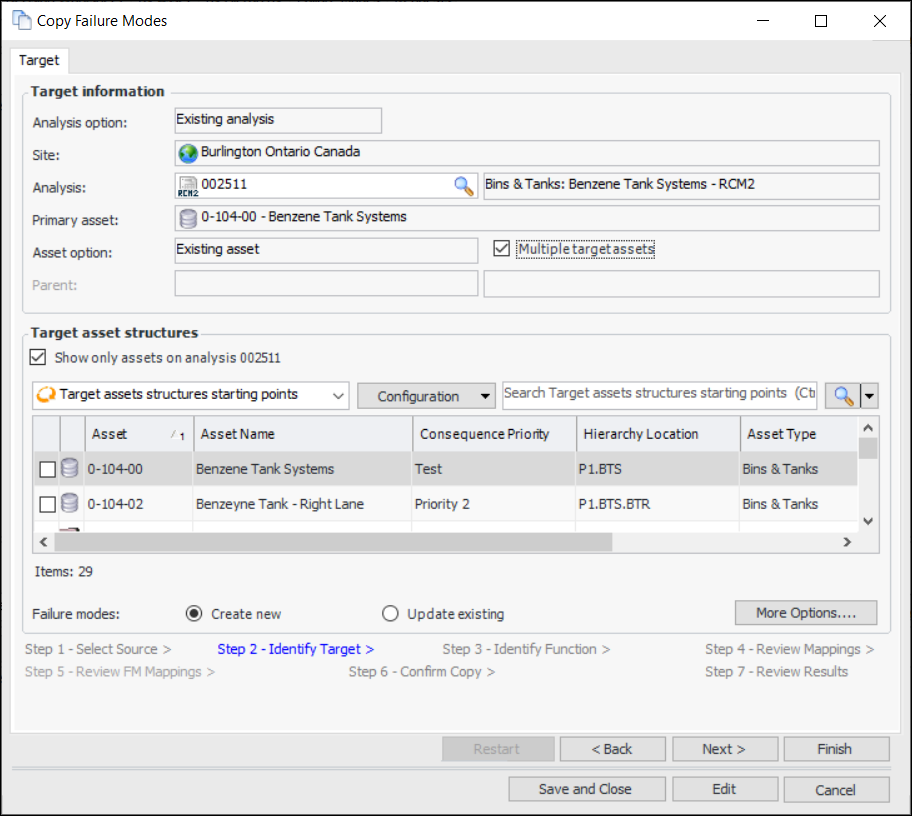Click the tank icon in the Primary asset field
The height and width of the screenshot is (816, 912).
point(188,218)
